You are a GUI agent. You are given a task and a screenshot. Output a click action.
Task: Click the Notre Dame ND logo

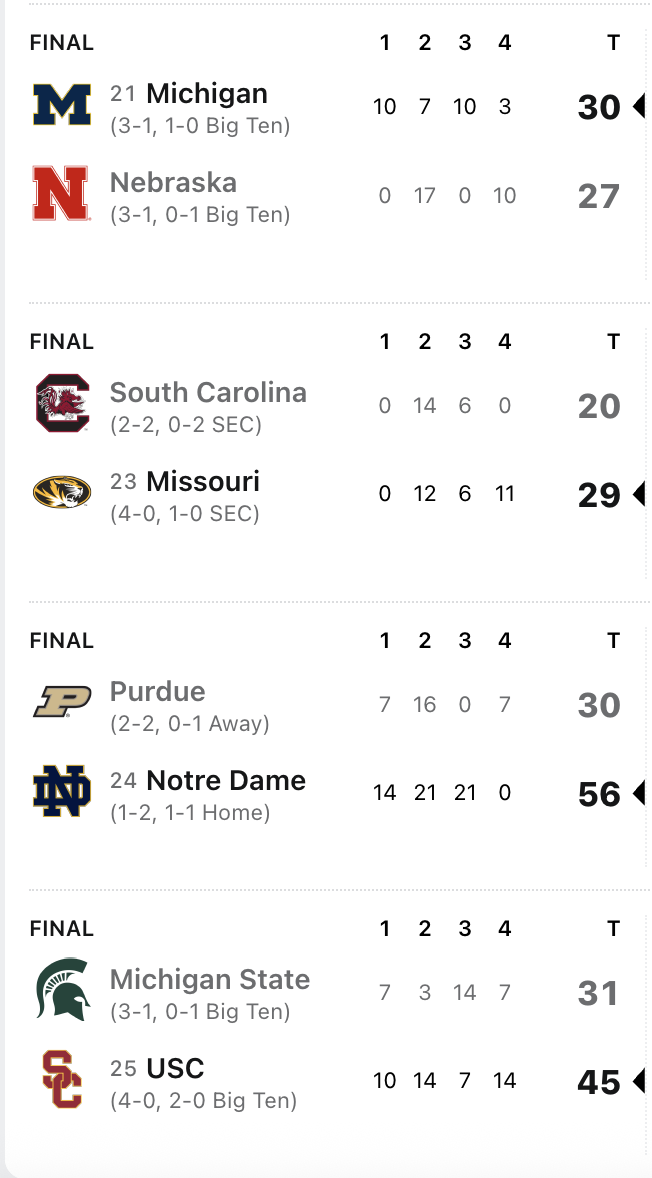coord(62,791)
